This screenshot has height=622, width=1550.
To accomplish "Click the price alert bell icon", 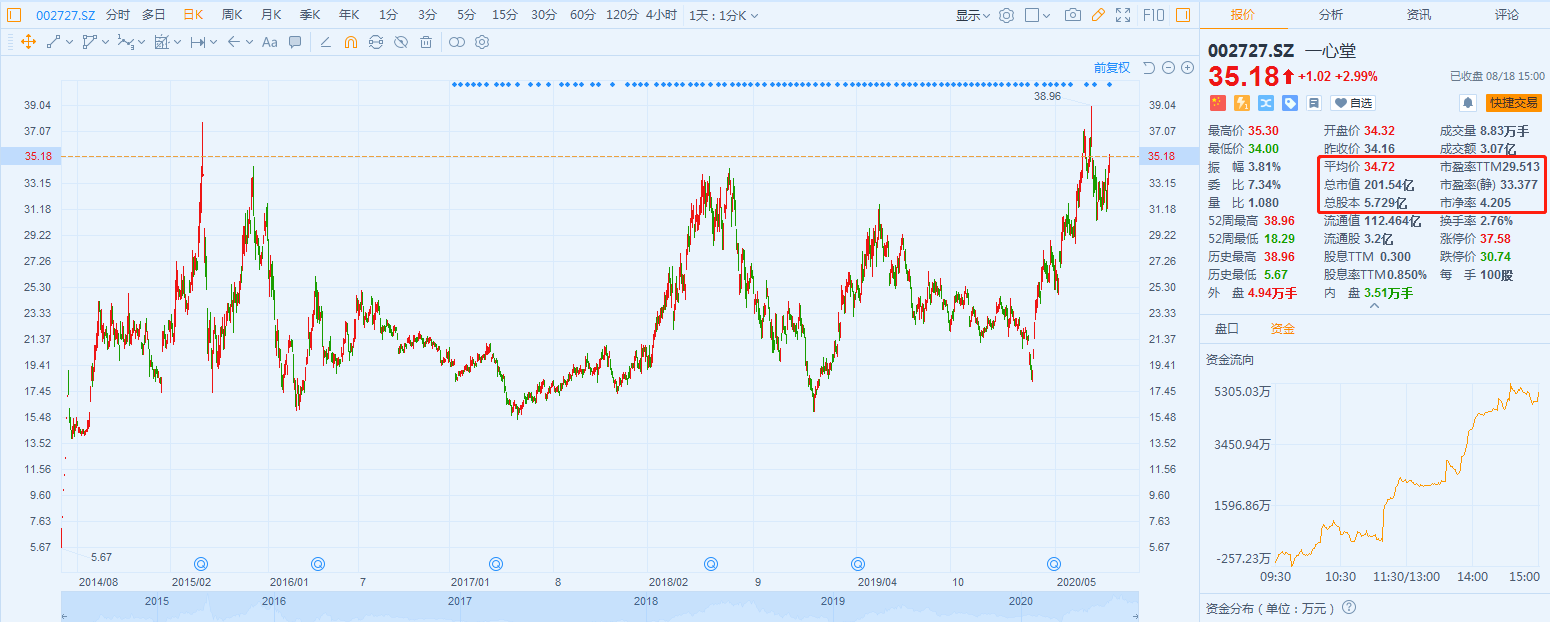I will click(x=1468, y=103).
